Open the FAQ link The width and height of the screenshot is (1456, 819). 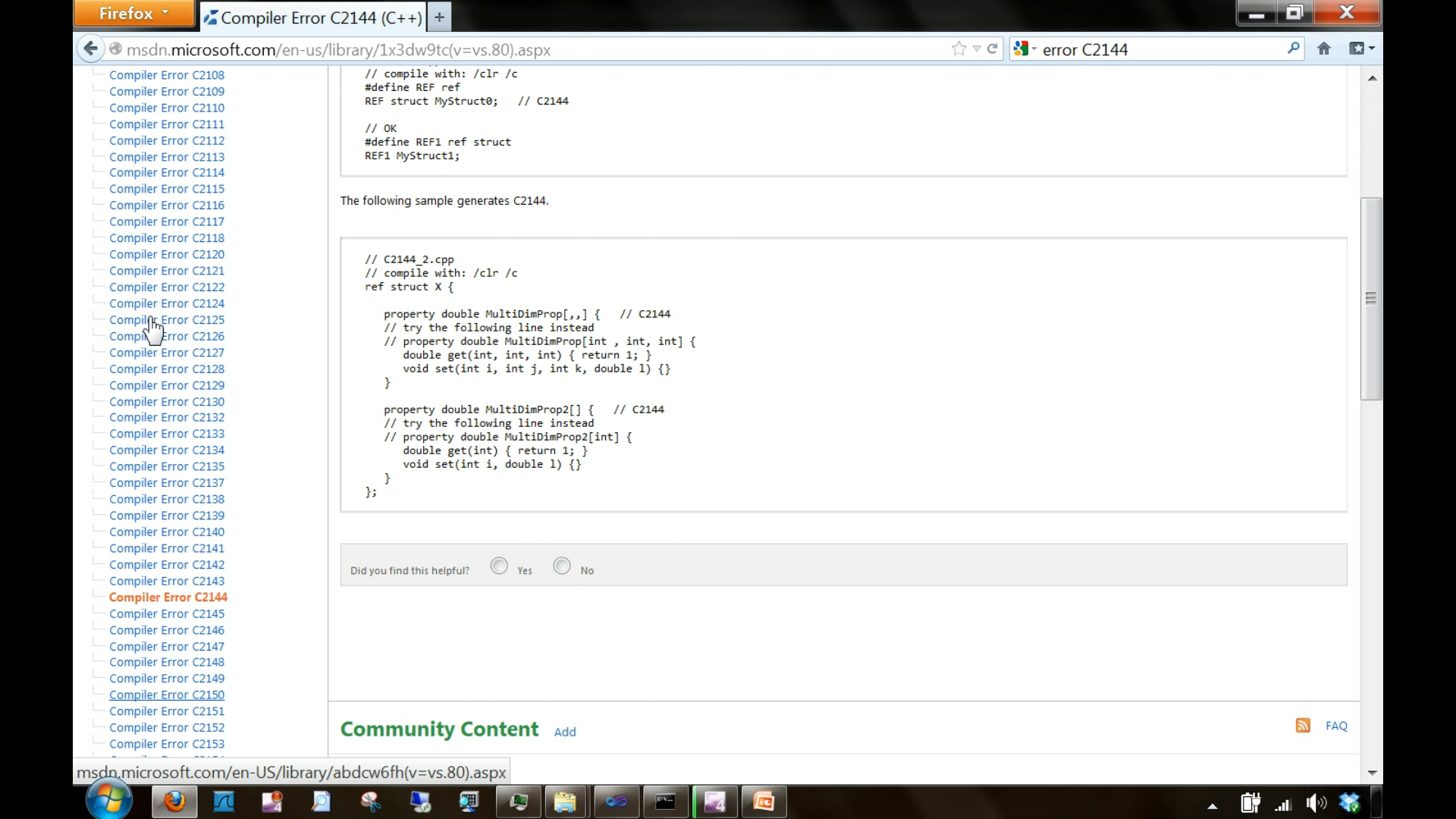pyautogui.click(x=1337, y=725)
